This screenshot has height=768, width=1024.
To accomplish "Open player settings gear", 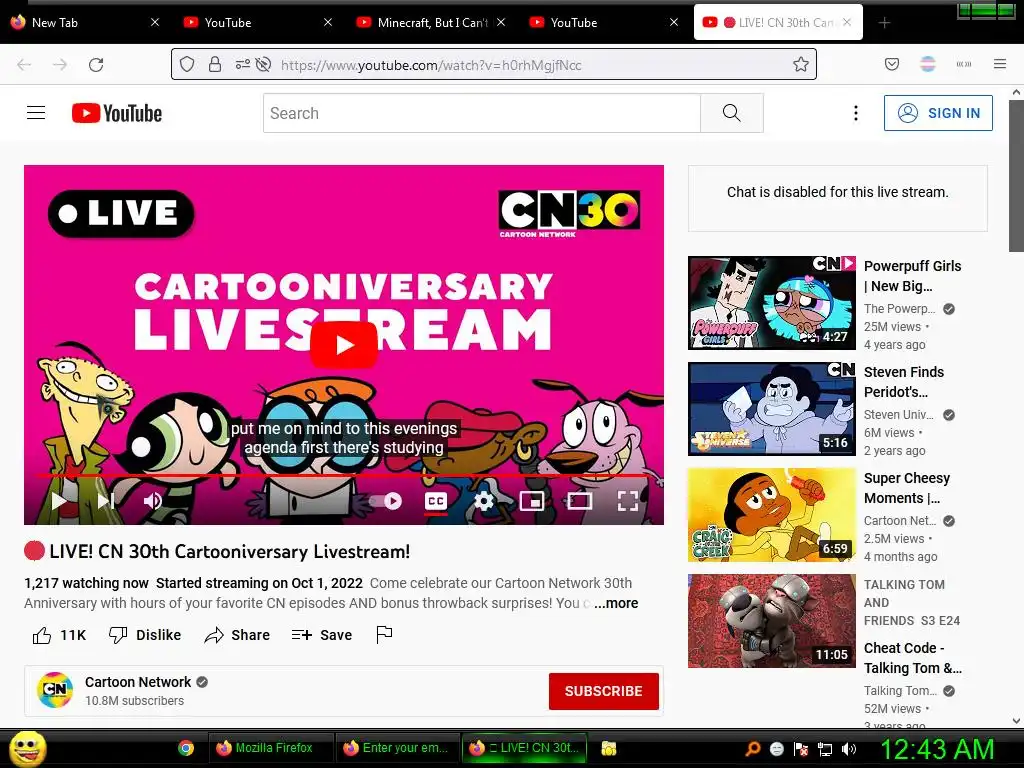I will 484,501.
